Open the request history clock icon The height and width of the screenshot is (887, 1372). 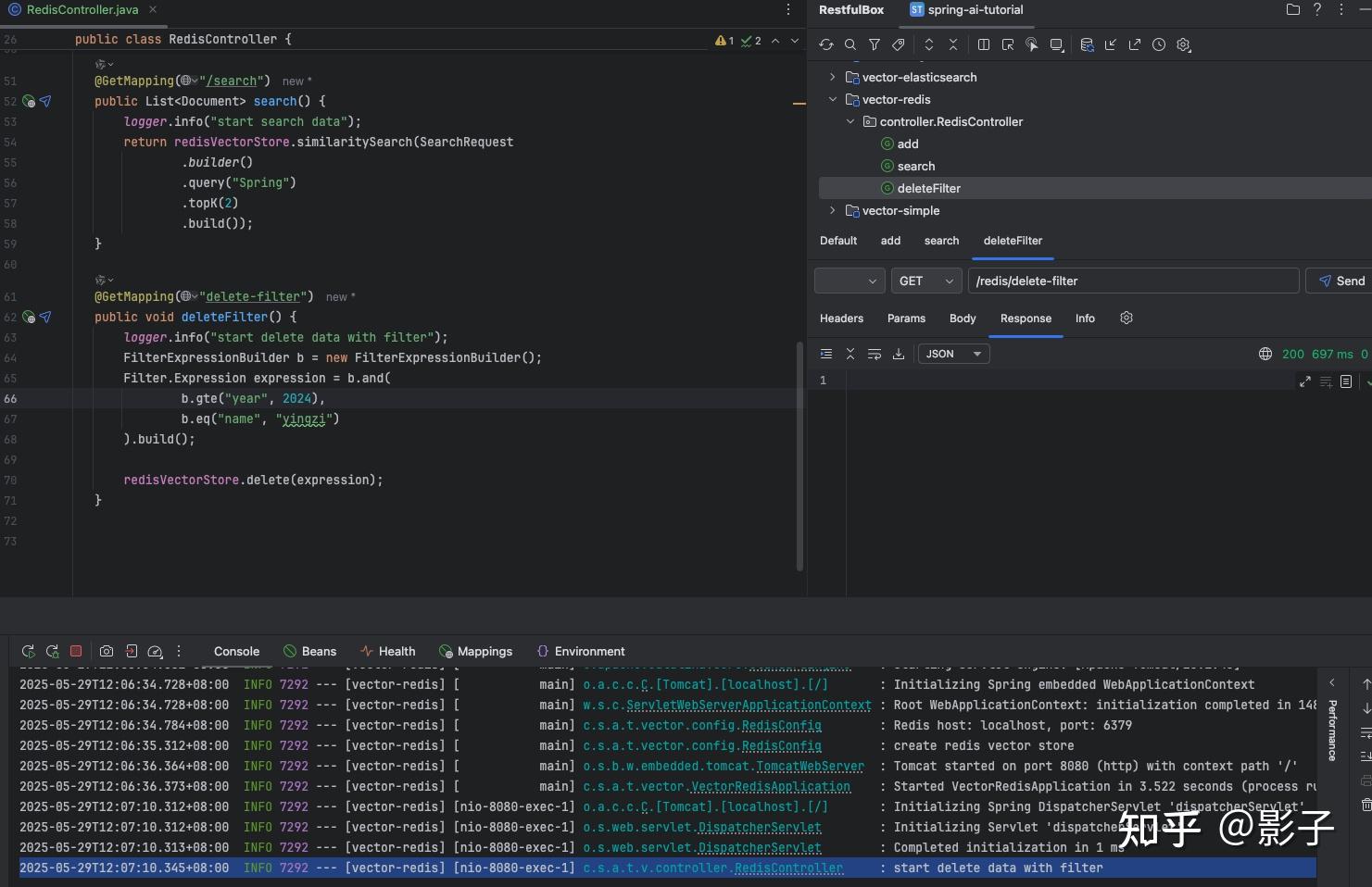click(1159, 44)
